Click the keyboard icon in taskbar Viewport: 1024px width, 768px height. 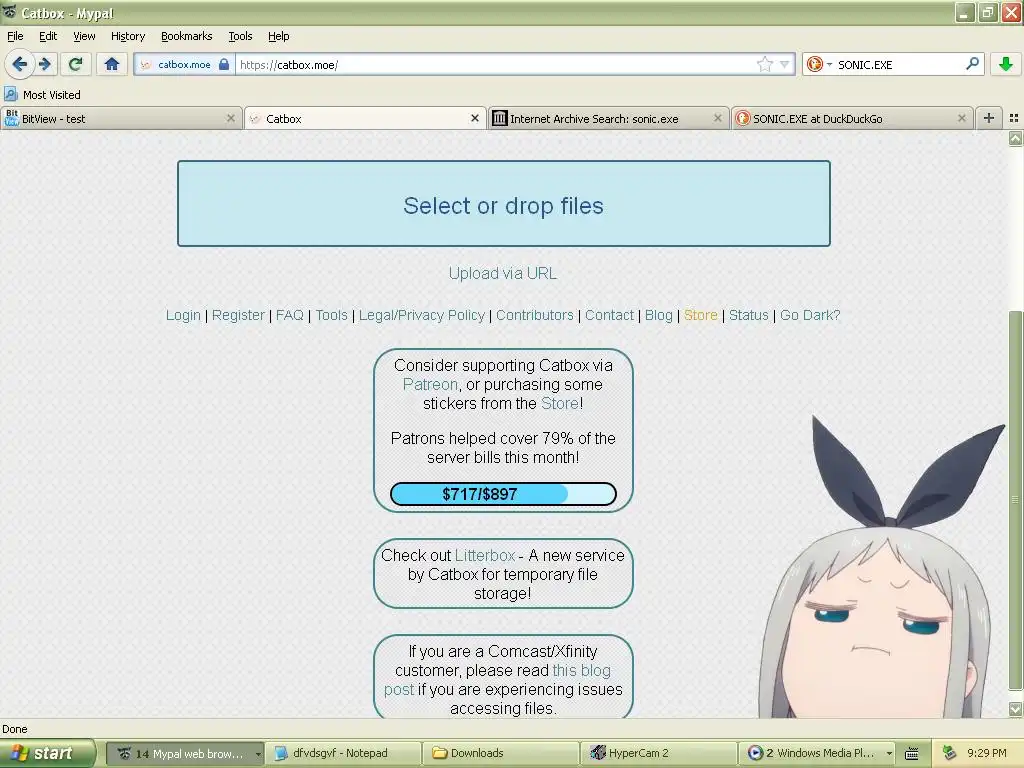pyautogui.click(x=912, y=754)
